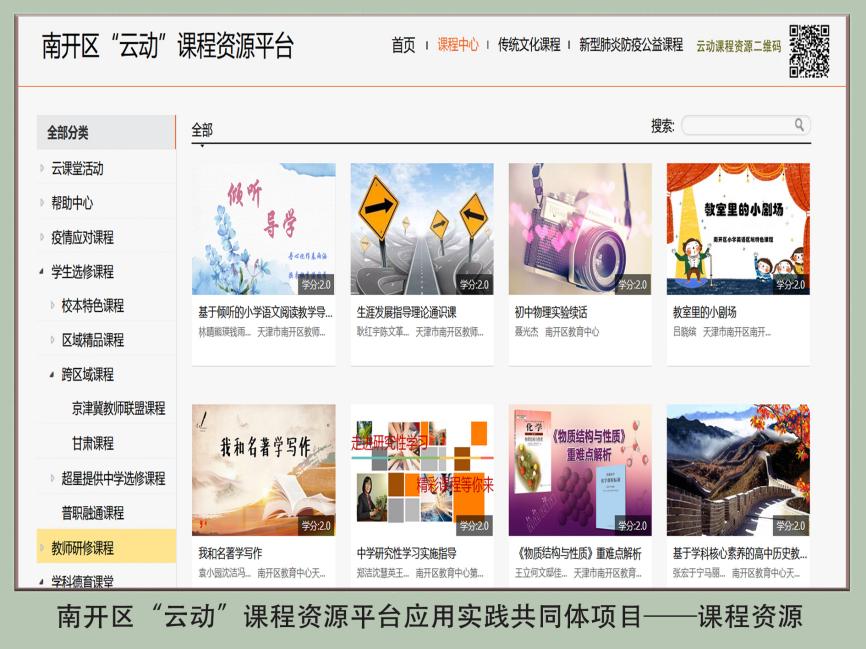866x649 pixels.
Task: Open the 教室里的小剧场 course thumbnail
Action: pyautogui.click(x=738, y=229)
